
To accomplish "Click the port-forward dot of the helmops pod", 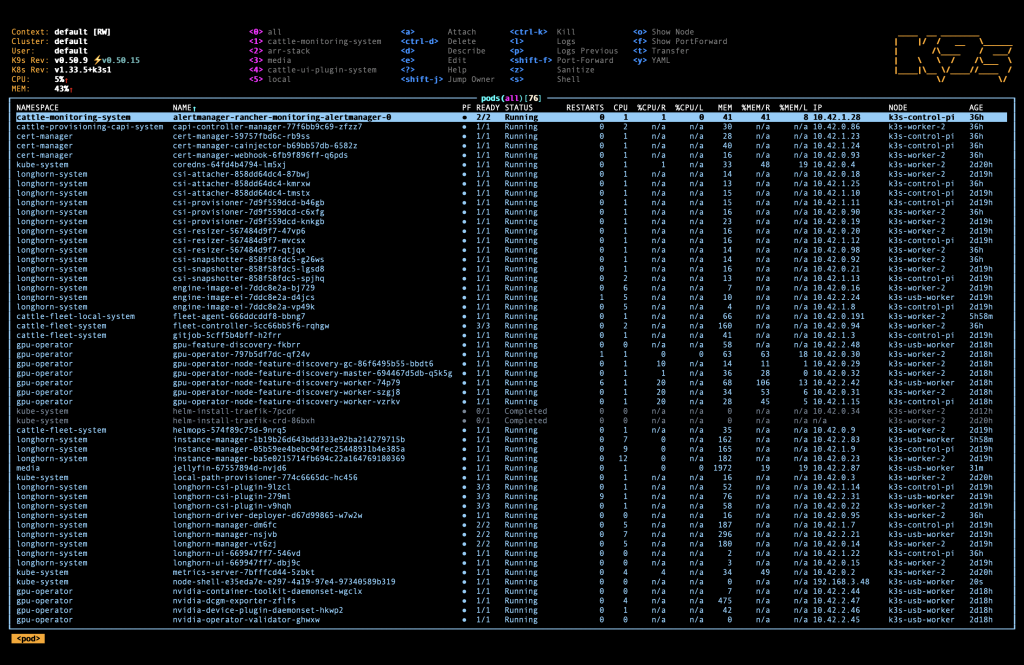I will (x=464, y=430).
